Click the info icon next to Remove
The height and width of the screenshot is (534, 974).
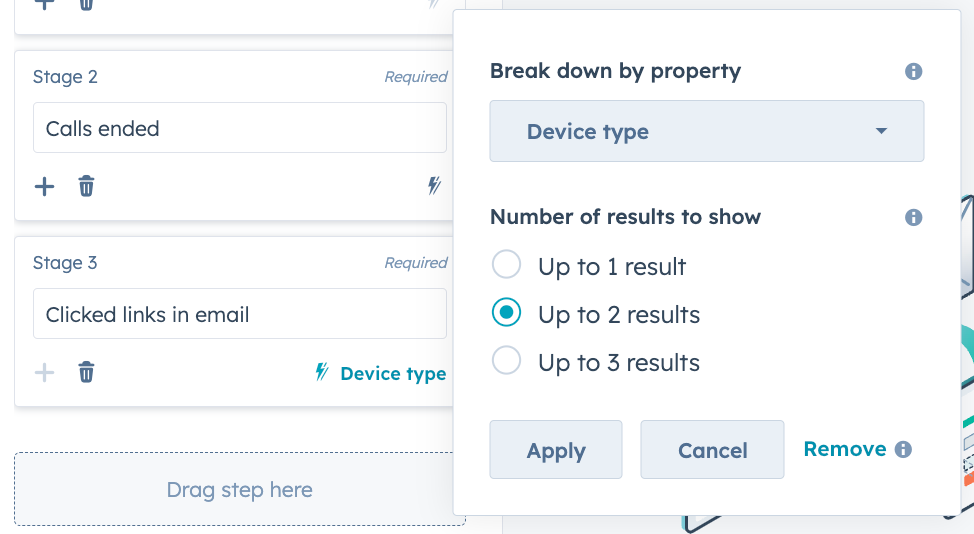click(x=903, y=449)
